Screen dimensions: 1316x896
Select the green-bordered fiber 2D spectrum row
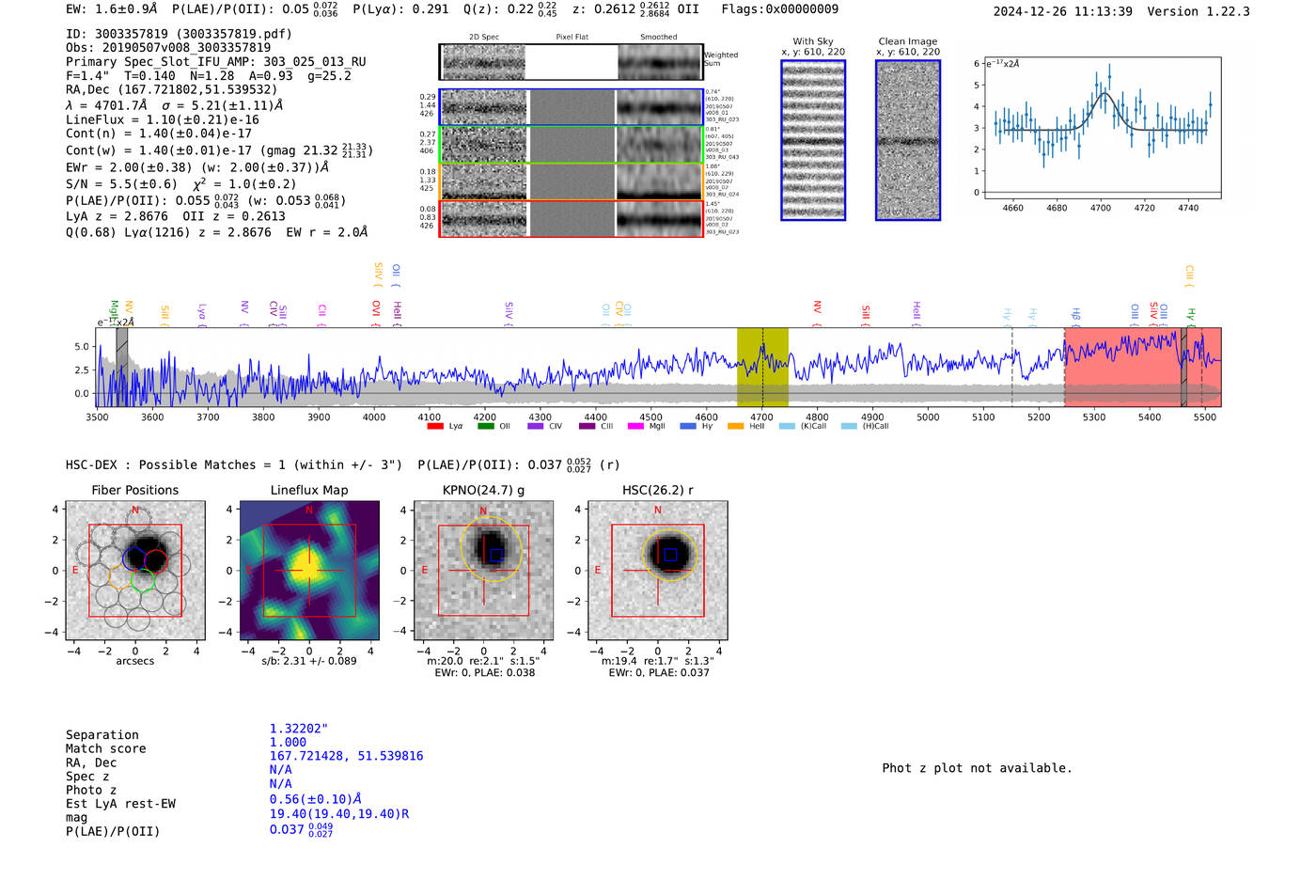point(571,145)
